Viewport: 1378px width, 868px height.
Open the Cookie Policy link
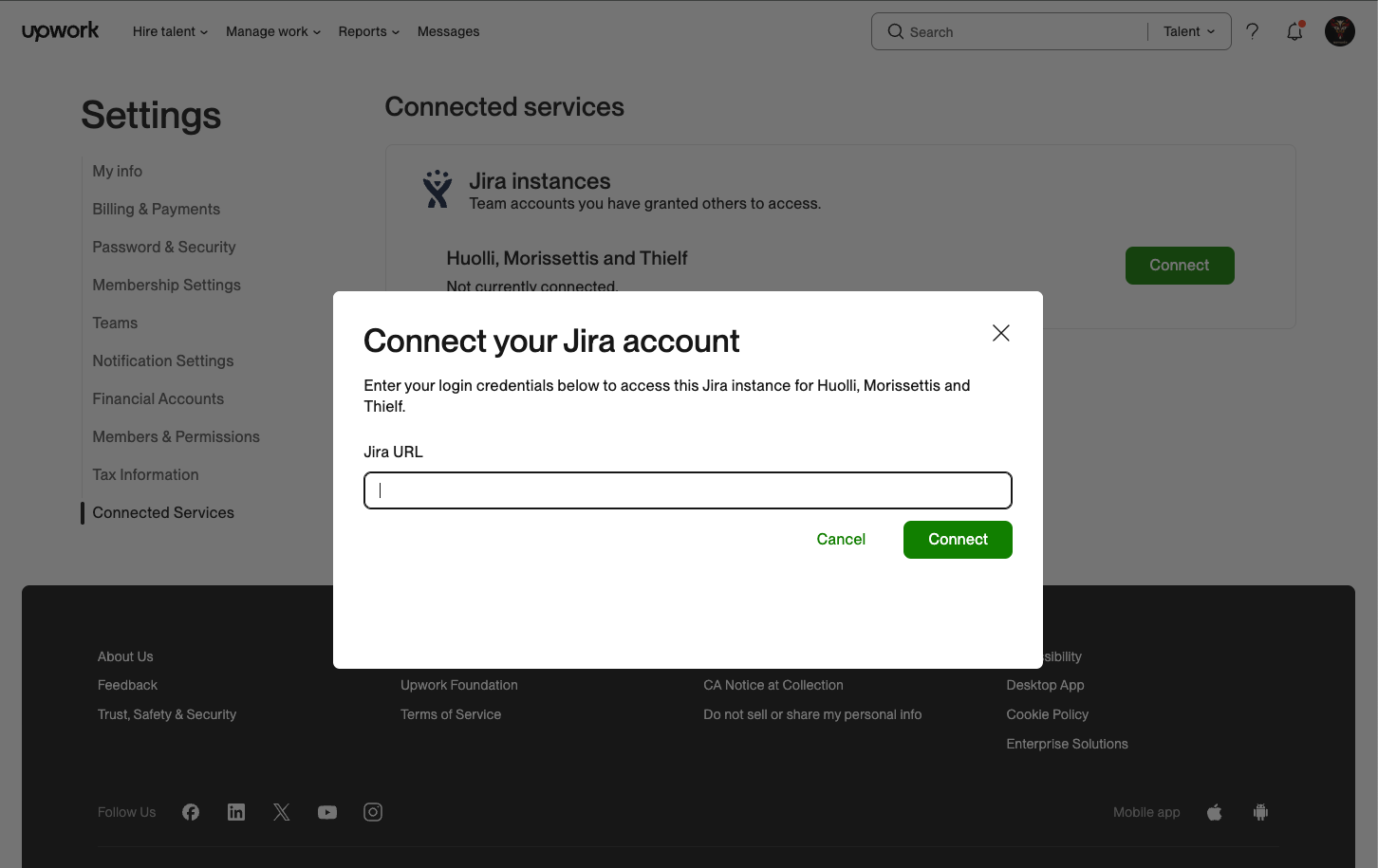[x=1048, y=714]
